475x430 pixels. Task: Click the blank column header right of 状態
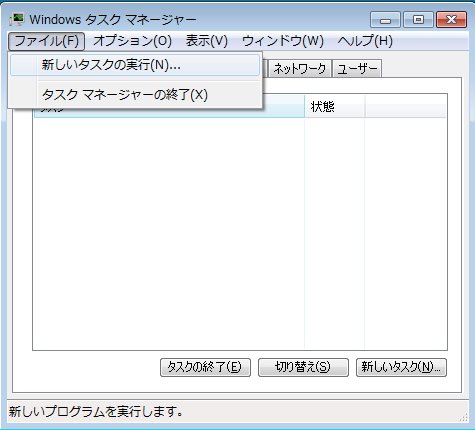coord(405,107)
